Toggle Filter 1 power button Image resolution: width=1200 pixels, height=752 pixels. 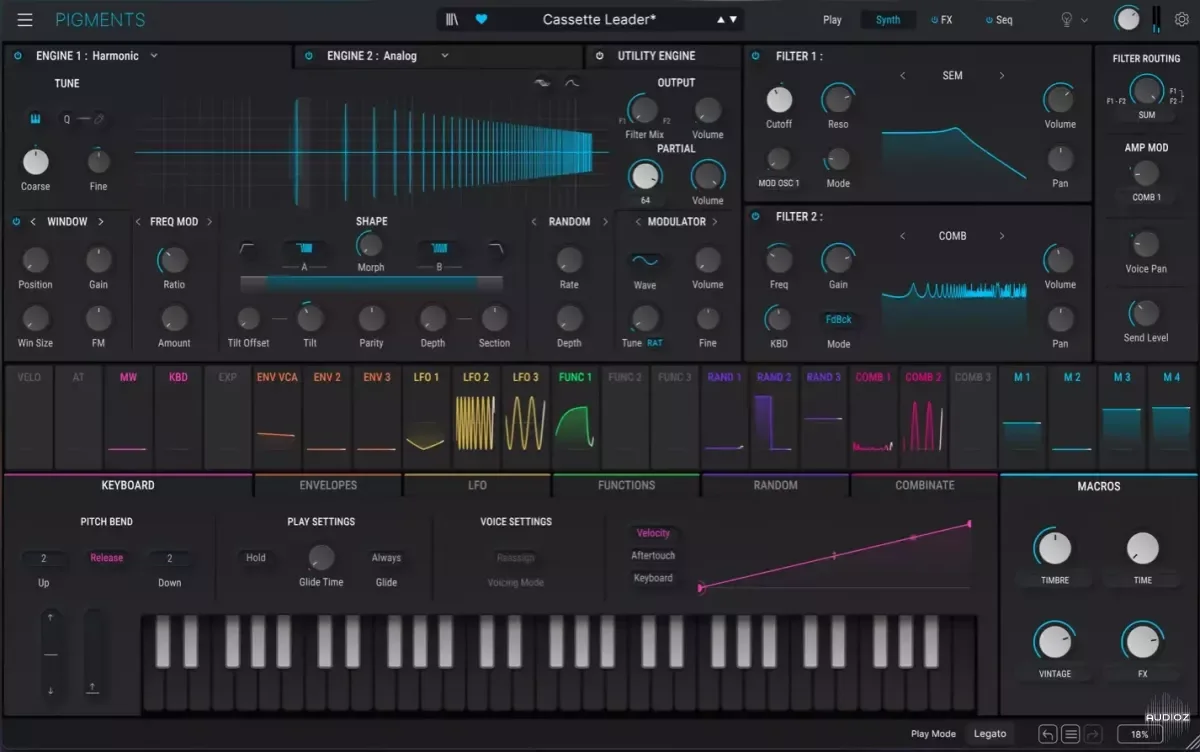pyautogui.click(x=757, y=56)
